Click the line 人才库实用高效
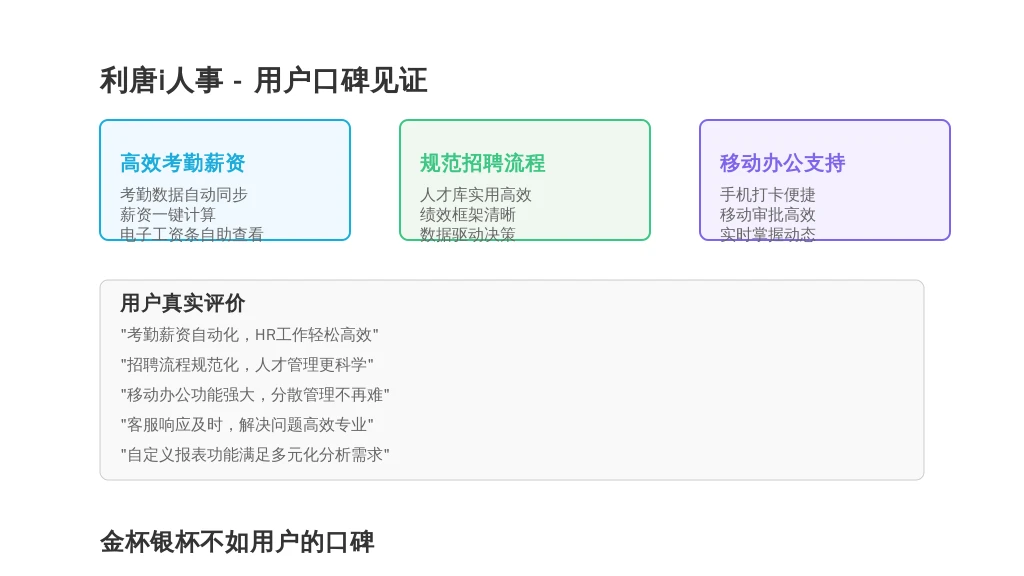The height and width of the screenshot is (576, 1024). coord(475,195)
